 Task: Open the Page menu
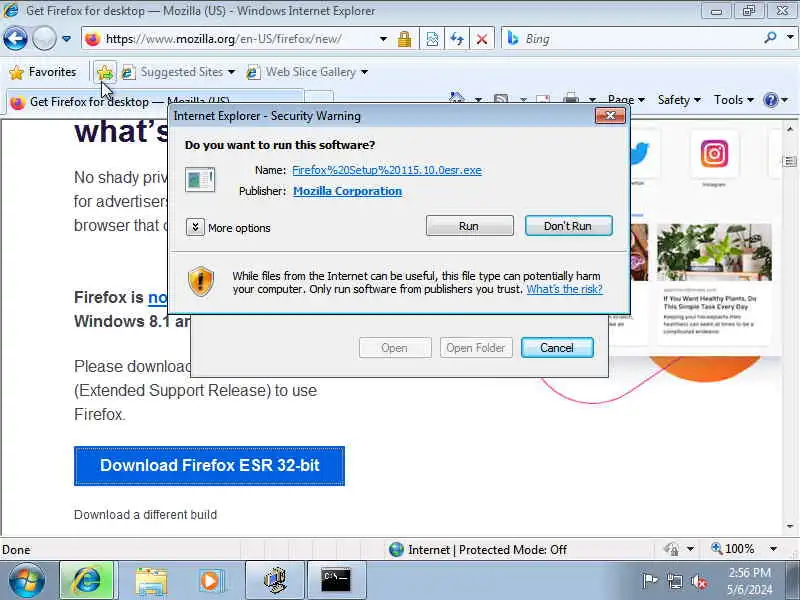coord(627,99)
